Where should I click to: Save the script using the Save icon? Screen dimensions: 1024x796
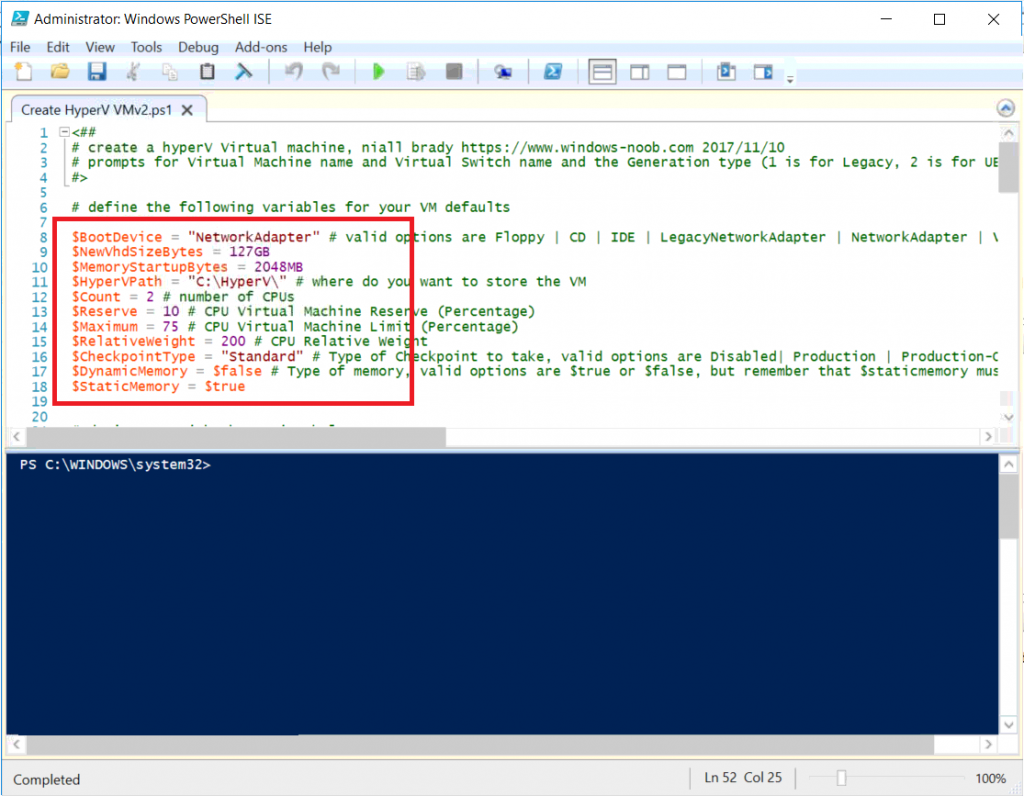tap(95, 71)
